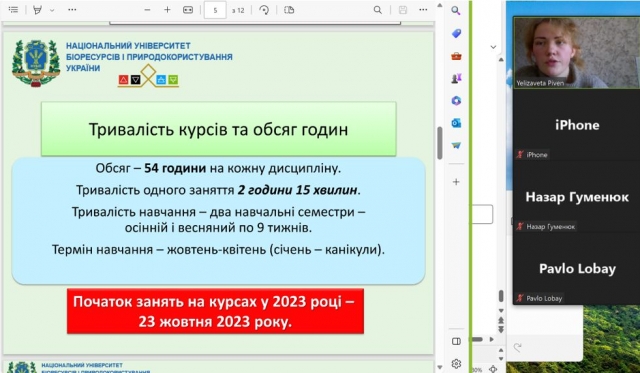The width and height of the screenshot is (640, 373).
Task: Click the heading 'Тривалість курсів та обсяг годин'
Action: click(218, 129)
